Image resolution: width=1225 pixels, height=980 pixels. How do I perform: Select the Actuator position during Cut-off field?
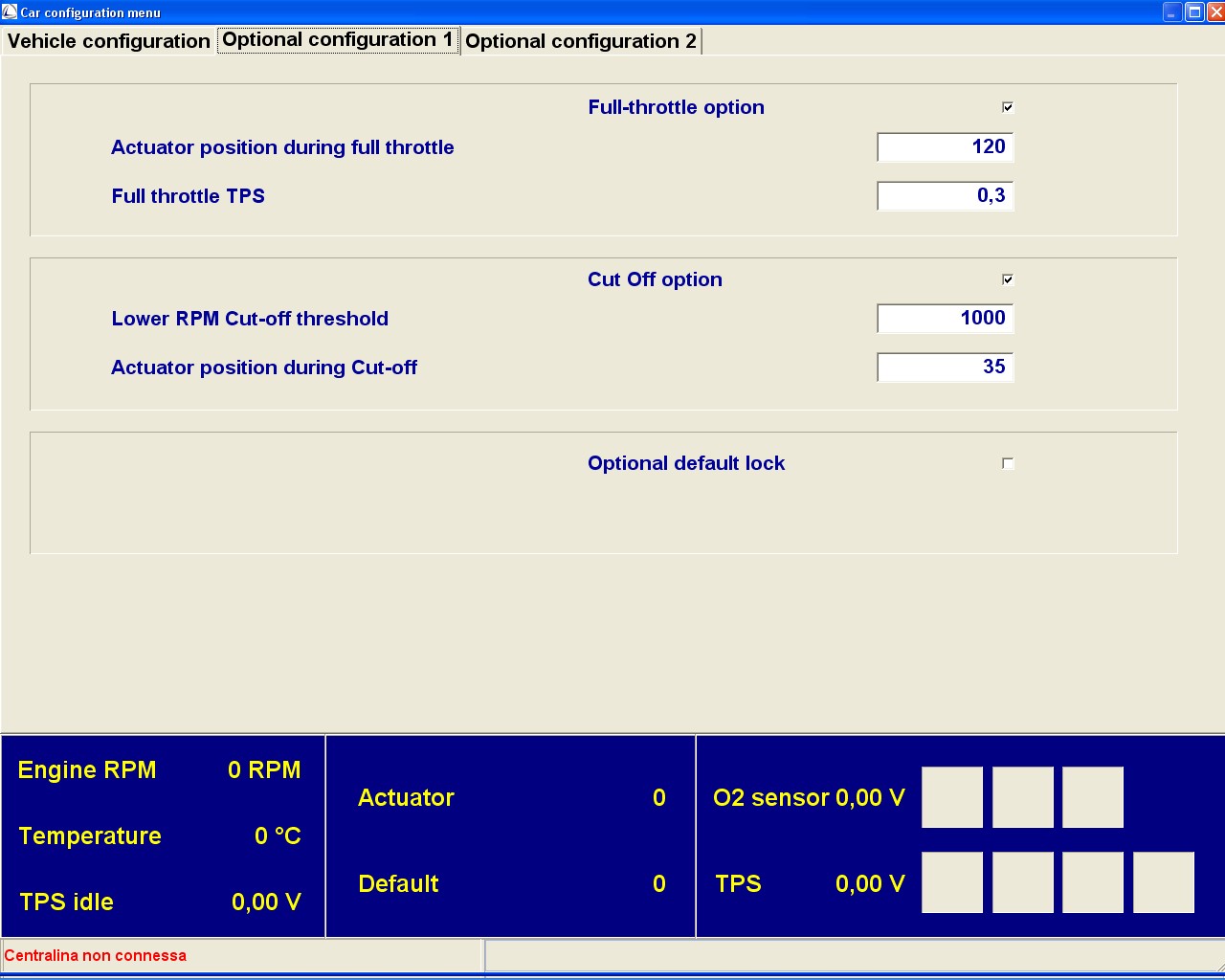point(945,367)
